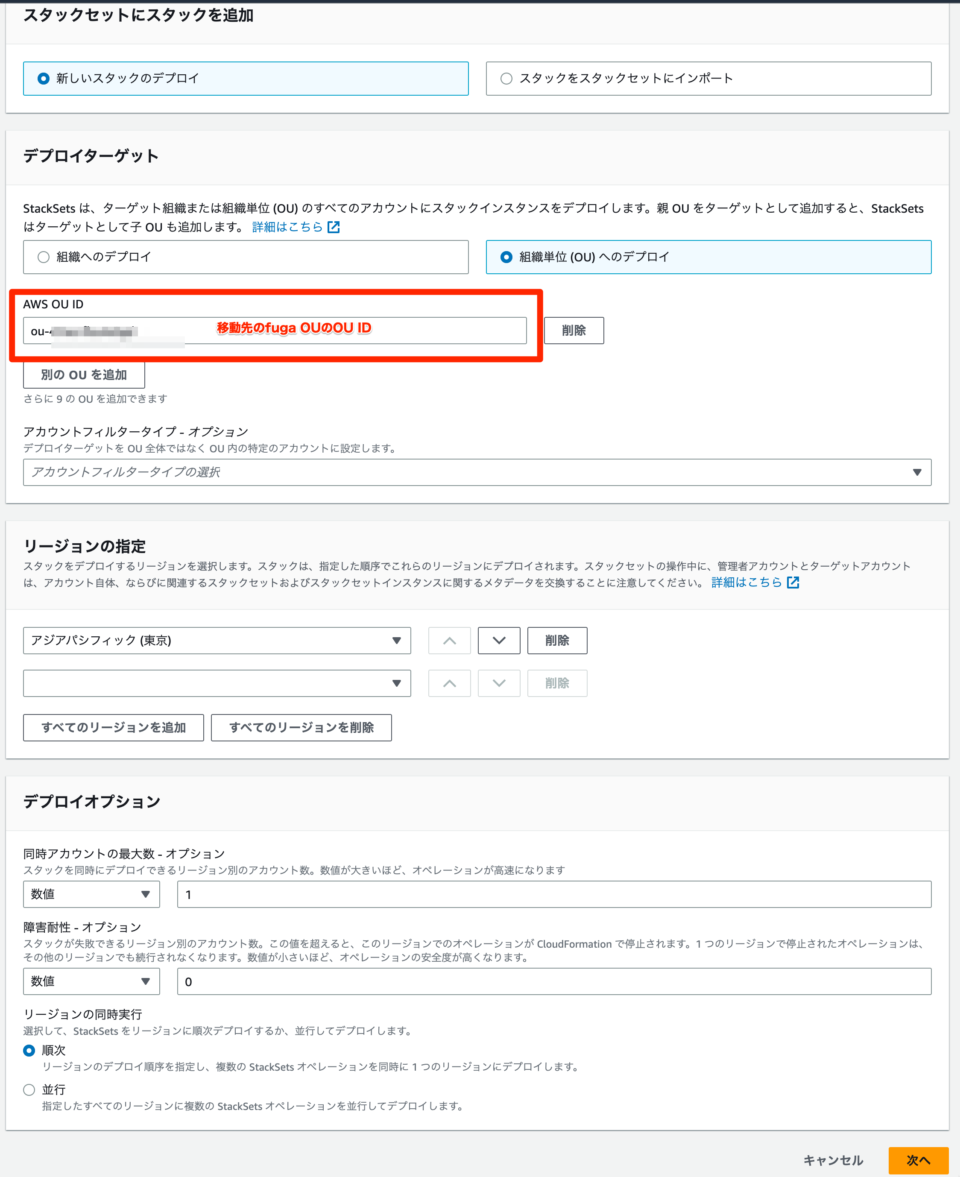The image size is (960, 1177).
Task: Move the Tokyo region up with the up arrow
Action: click(x=448, y=640)
